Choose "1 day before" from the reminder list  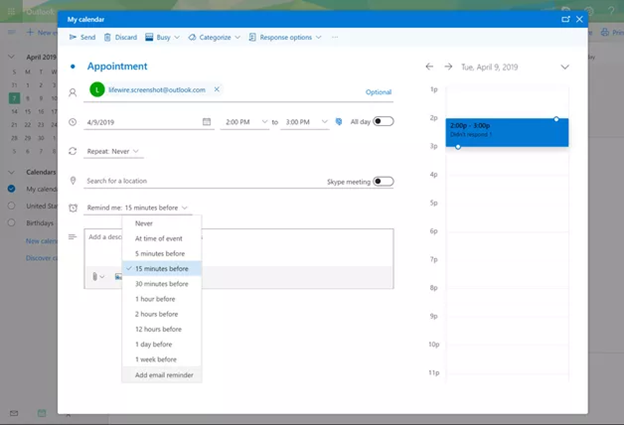point(156,344)
